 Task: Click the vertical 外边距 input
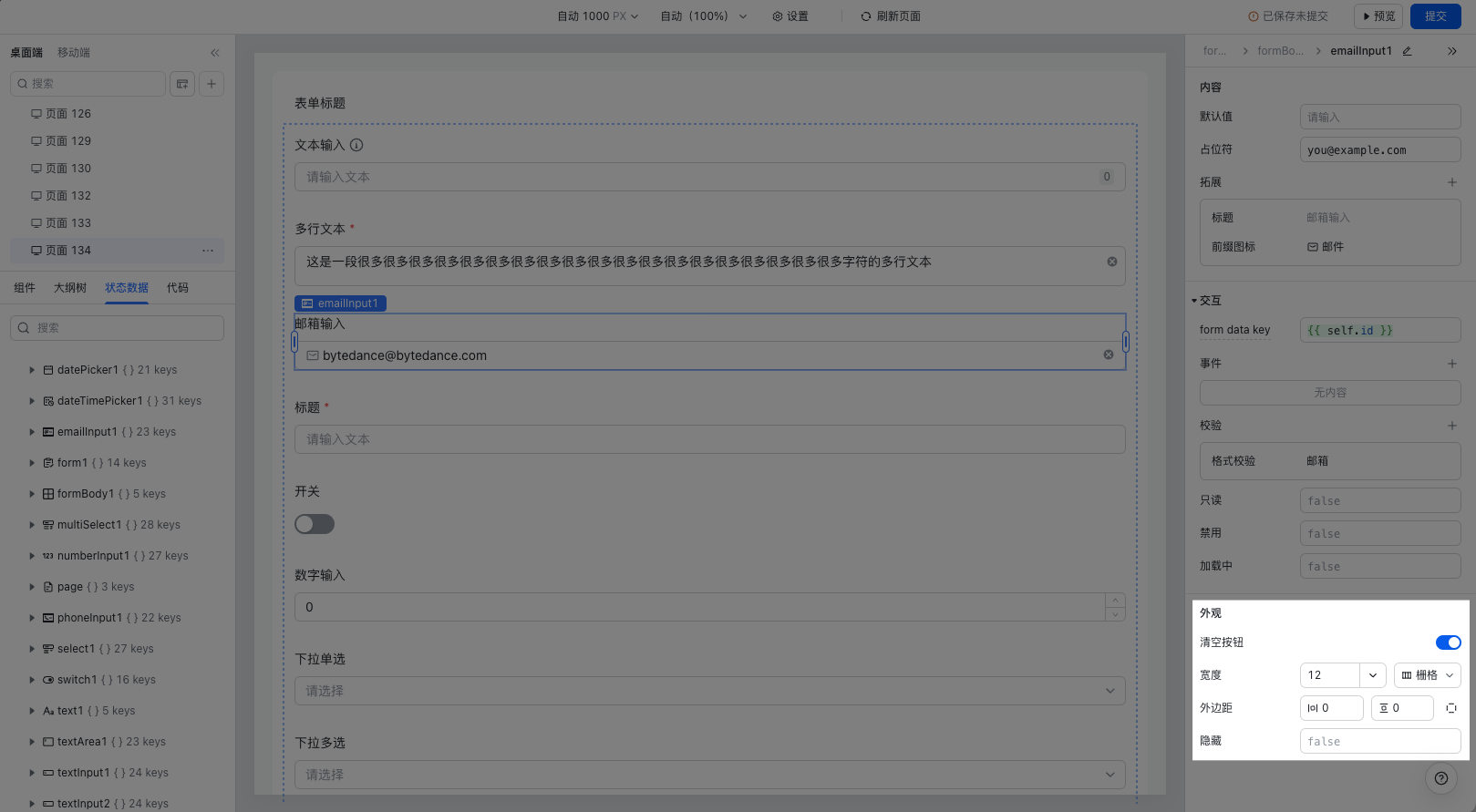click(x=1402, y=708)
